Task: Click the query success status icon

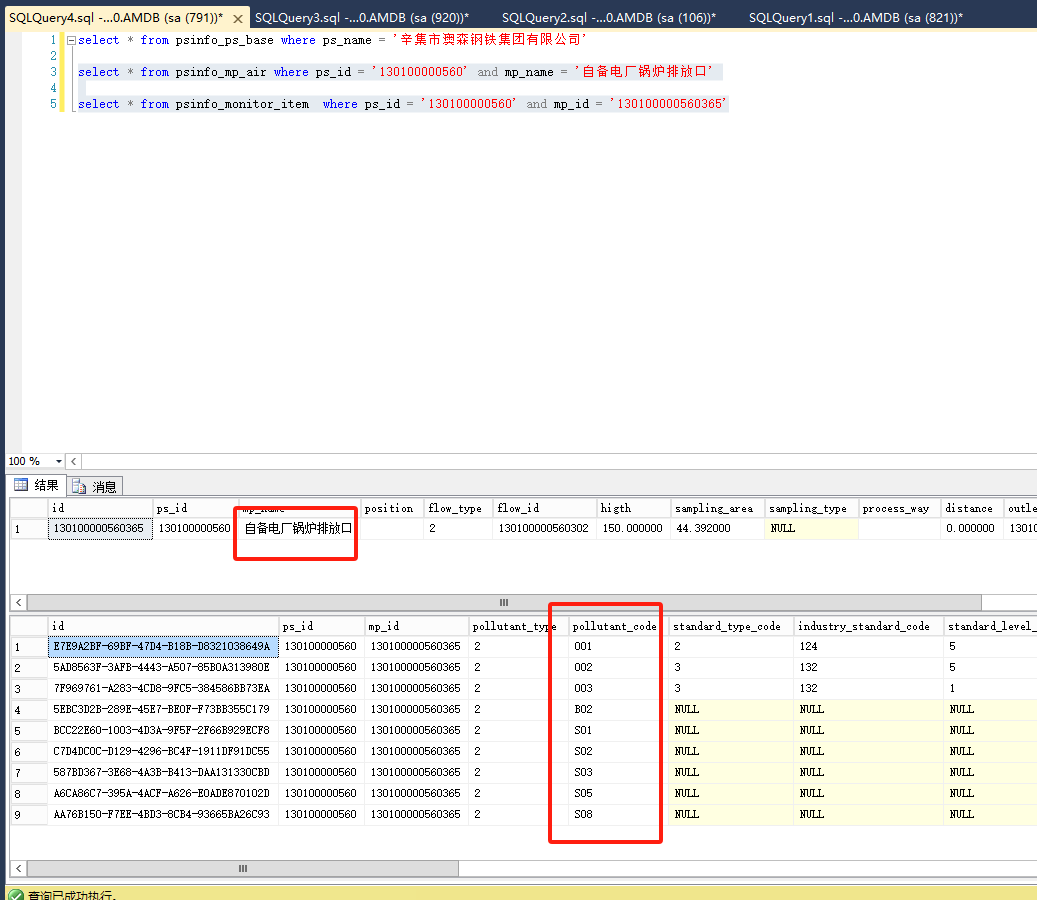Action: (x=16, y=895)
